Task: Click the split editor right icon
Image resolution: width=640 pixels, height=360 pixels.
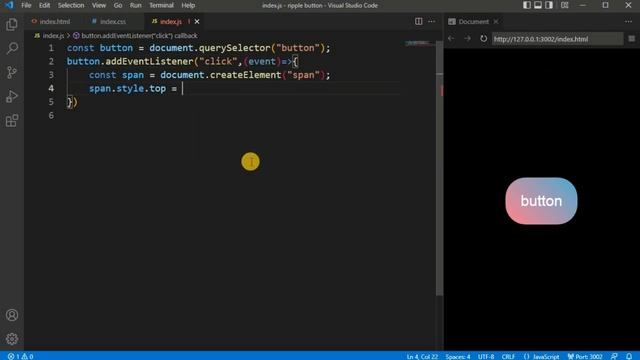Action: click(x=418, y=21)
